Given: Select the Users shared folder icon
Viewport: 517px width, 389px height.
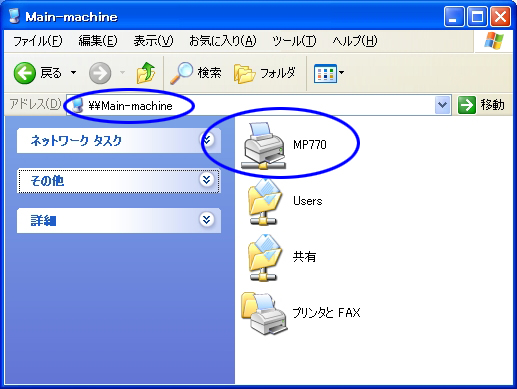Looking at the screenshot, I should (x=264, y=202).
